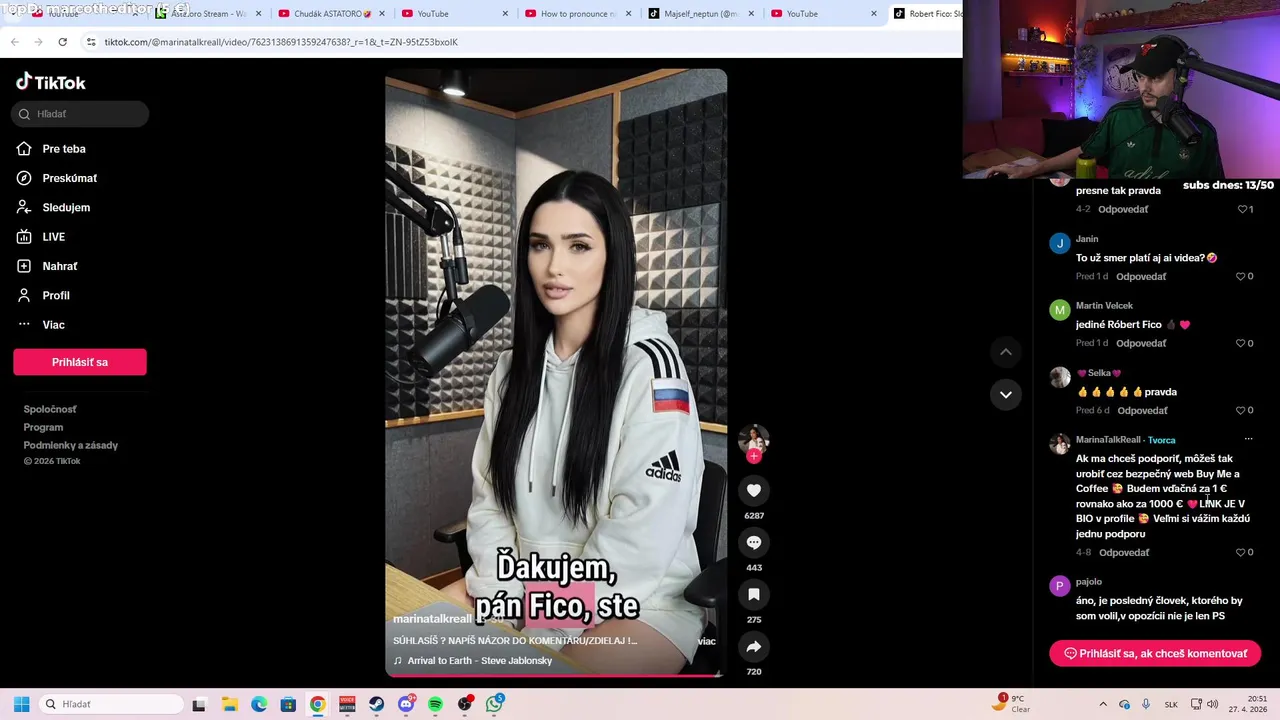Click red 'Prihlásiť sa' sidebar button
This screenshot has width=1280, height=720.
80,362
